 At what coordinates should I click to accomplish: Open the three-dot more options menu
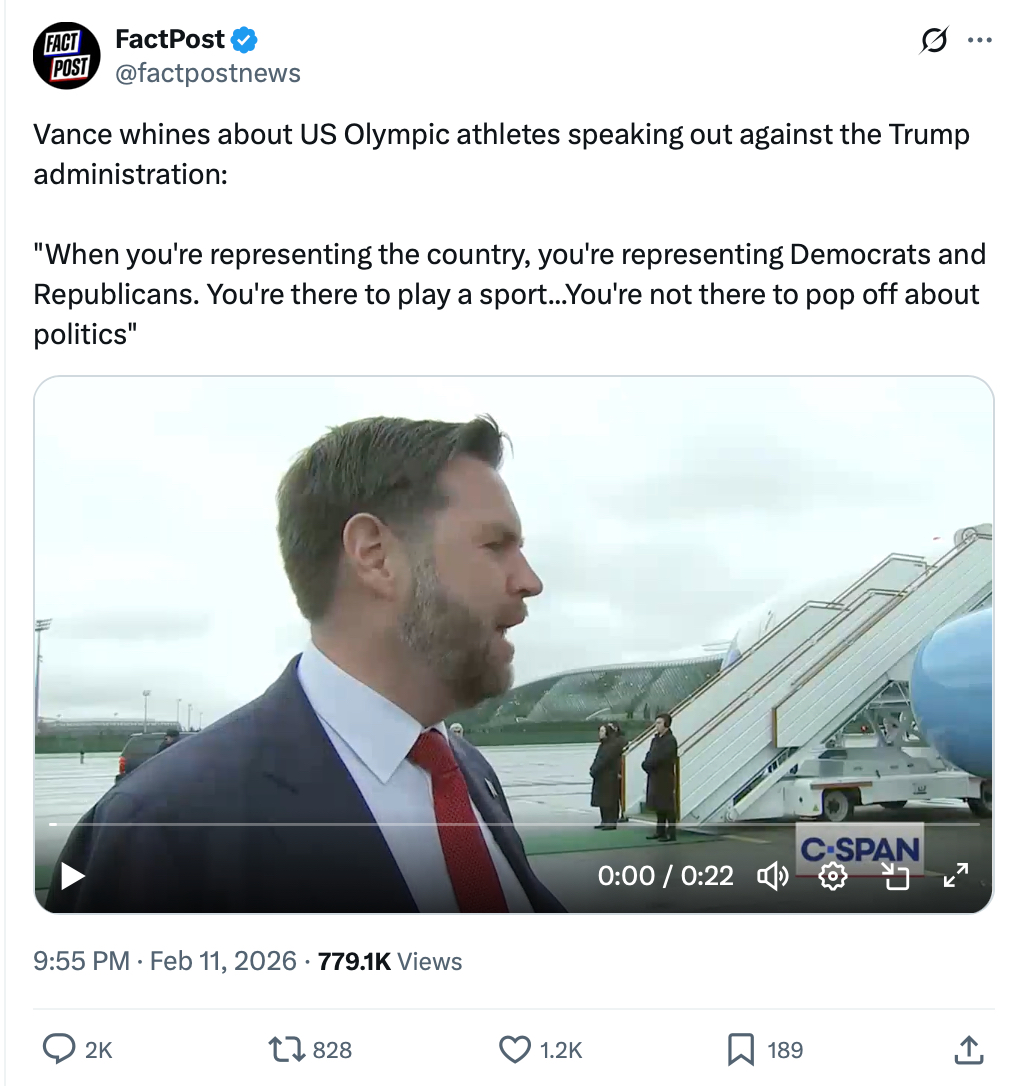(x=980, y=41)
